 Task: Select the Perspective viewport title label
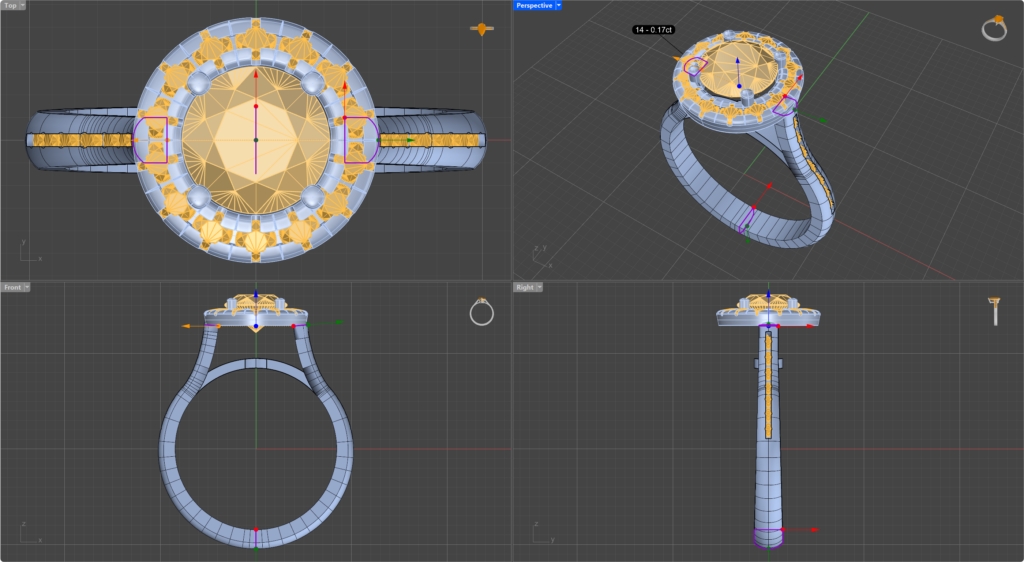[x=533, y=5]
